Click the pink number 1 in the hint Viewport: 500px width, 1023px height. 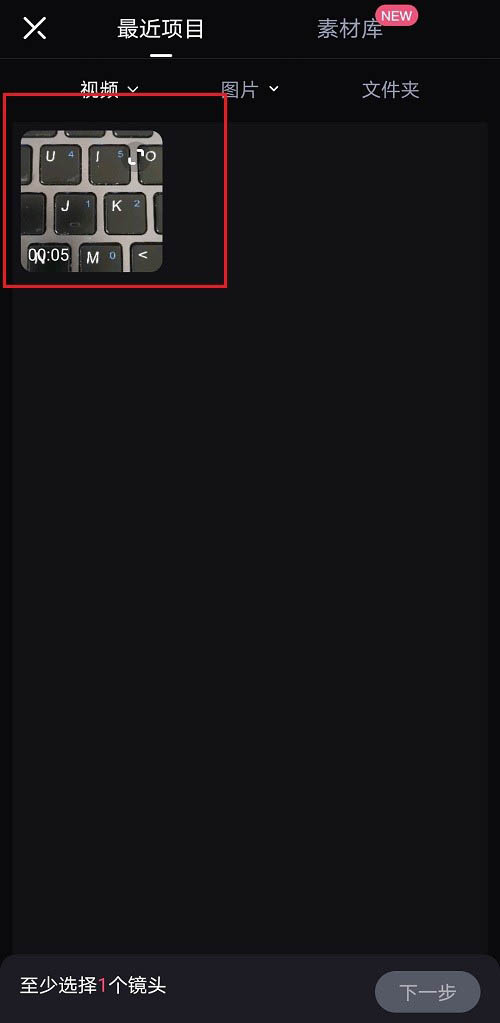click(102, 985)
